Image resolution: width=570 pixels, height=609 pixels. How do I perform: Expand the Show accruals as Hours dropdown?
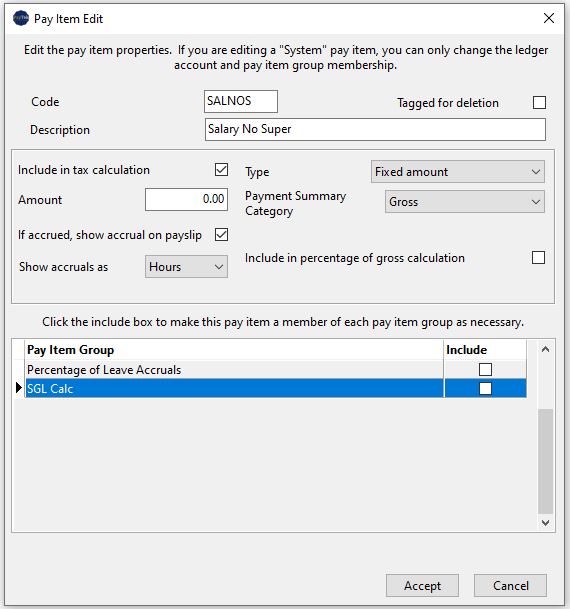(x=186, y=266)
